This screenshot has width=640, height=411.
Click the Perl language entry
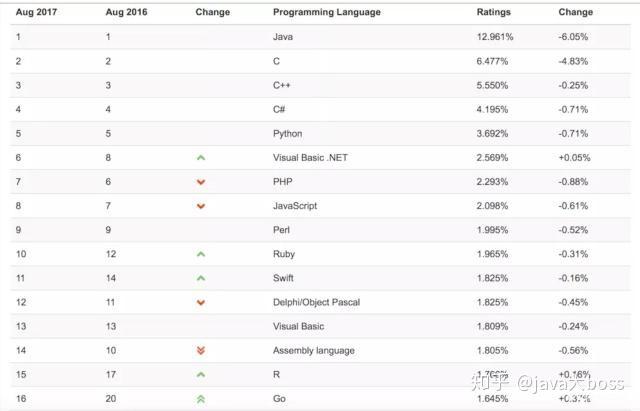pos(281,230)
